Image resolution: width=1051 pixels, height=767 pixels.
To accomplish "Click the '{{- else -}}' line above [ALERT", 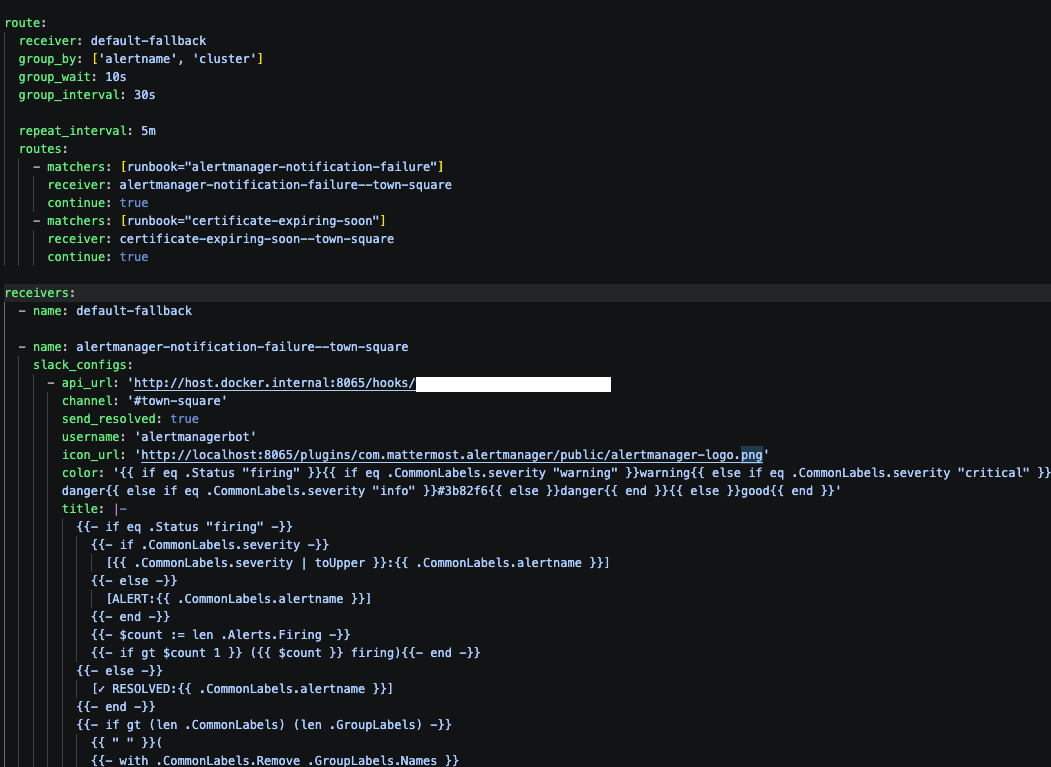I will click(x=134, y=581).
